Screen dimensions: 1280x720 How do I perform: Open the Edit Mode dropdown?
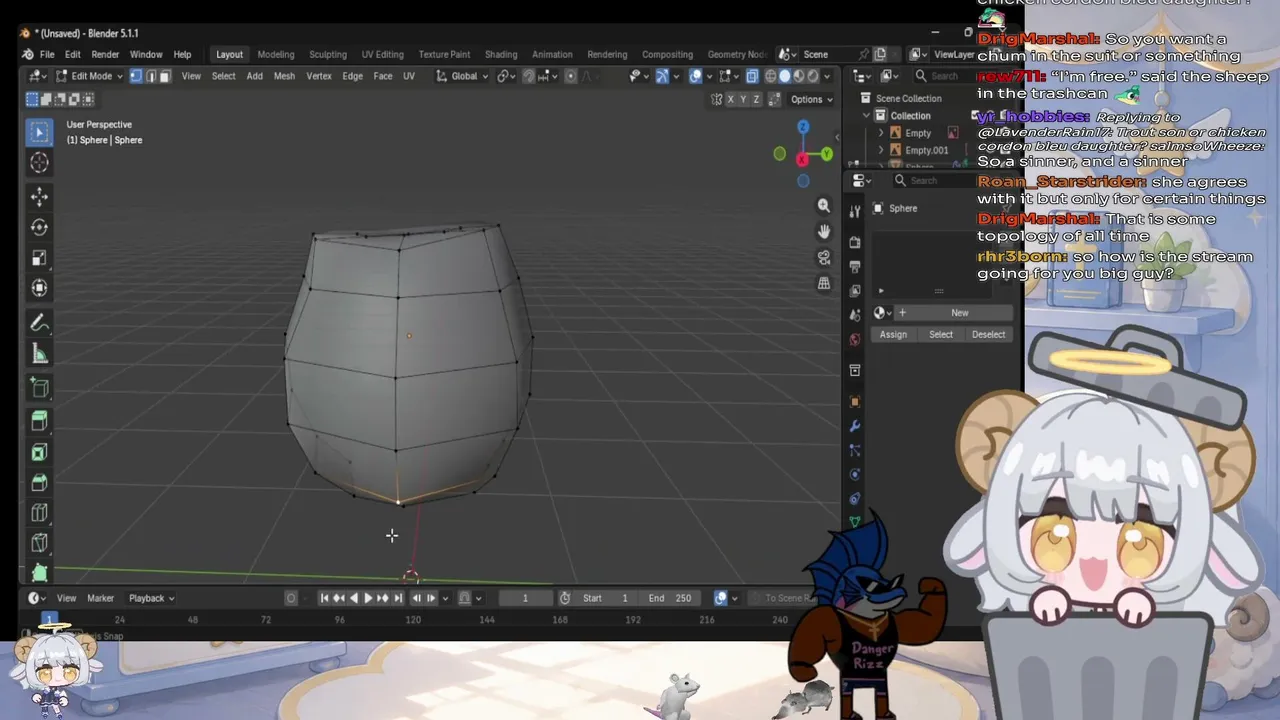pos(89,76)
